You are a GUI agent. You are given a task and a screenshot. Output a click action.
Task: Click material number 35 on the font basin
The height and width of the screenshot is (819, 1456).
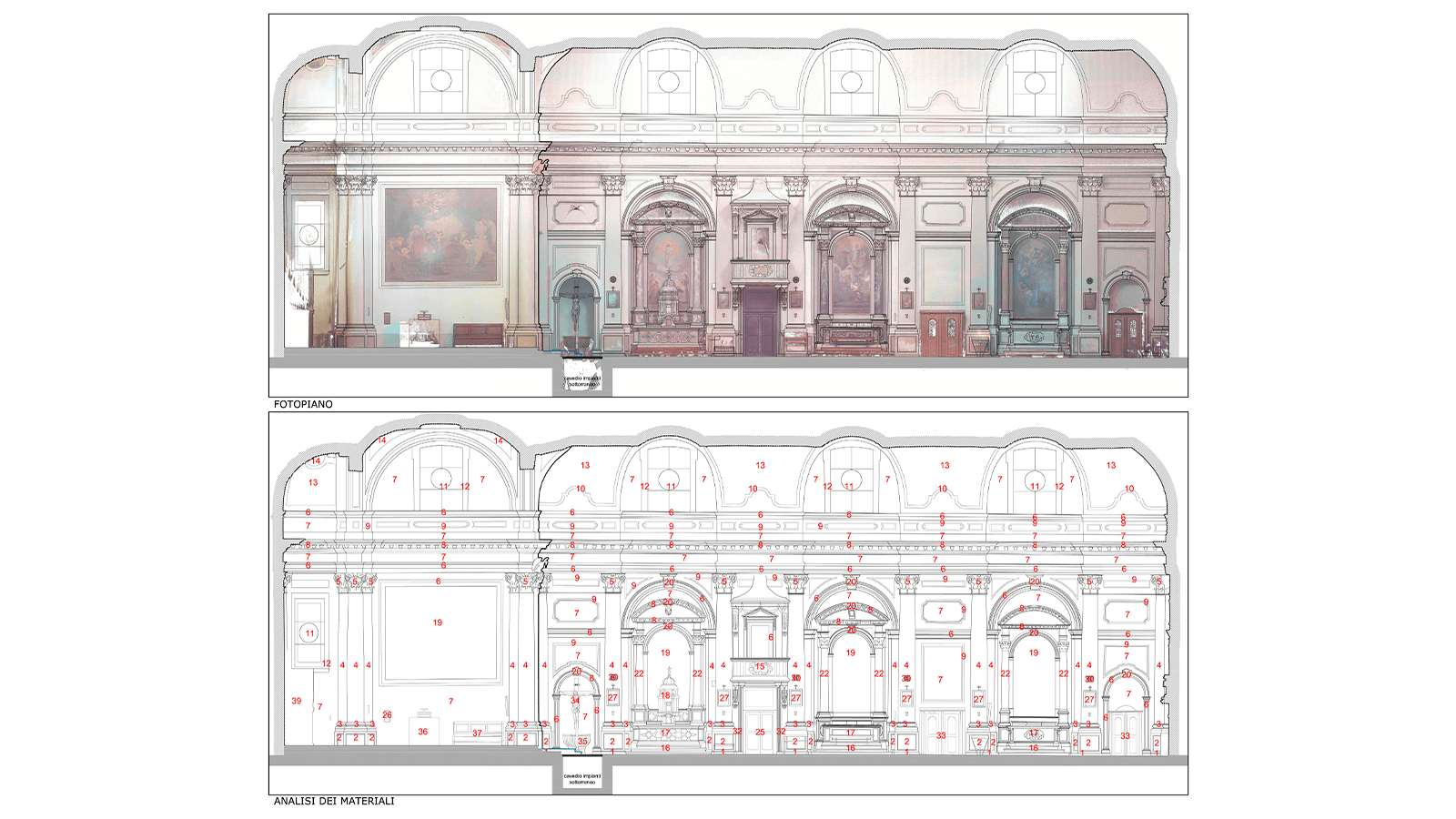[x=582, y=742]
